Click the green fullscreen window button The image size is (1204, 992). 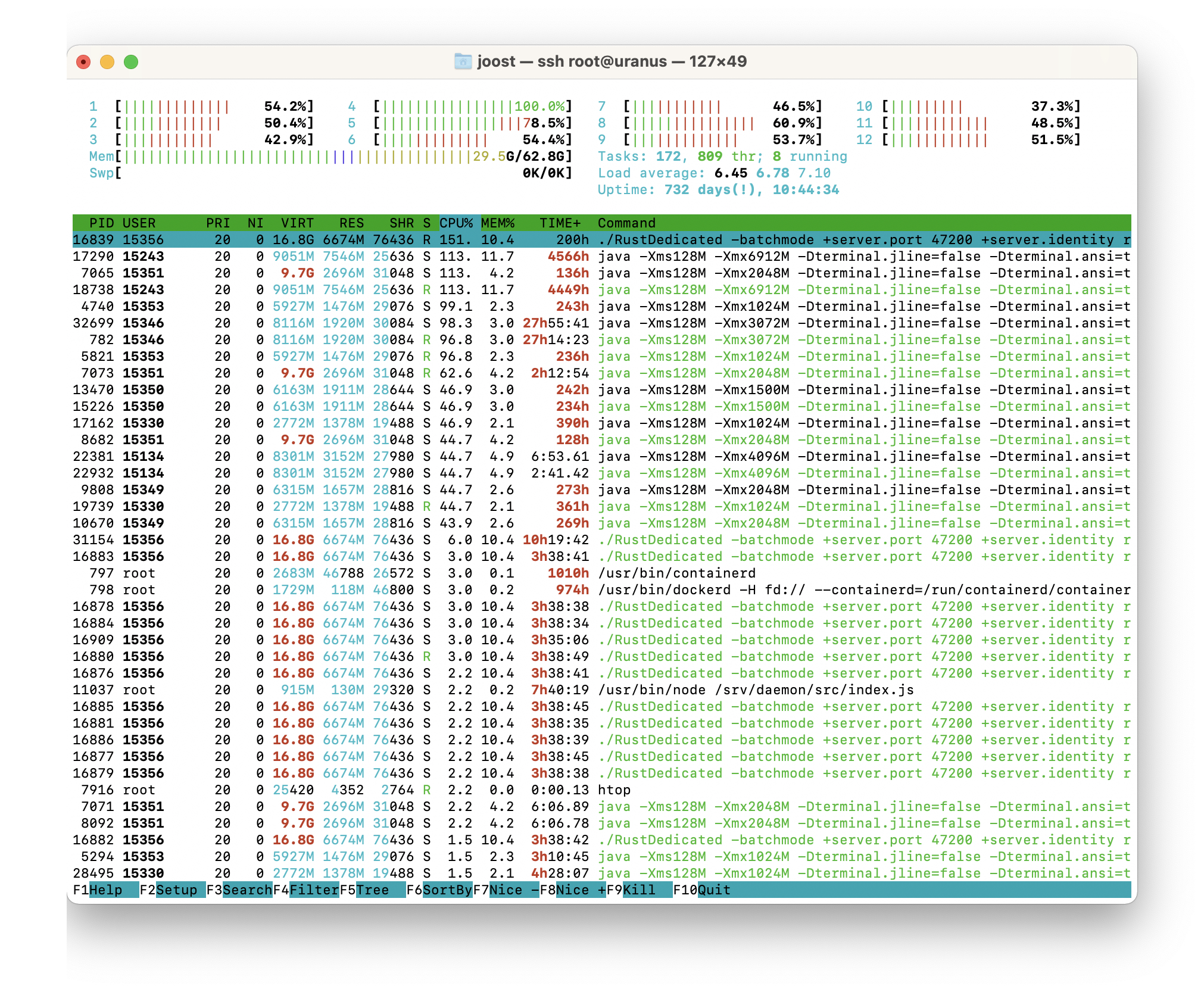click(131, 62)
